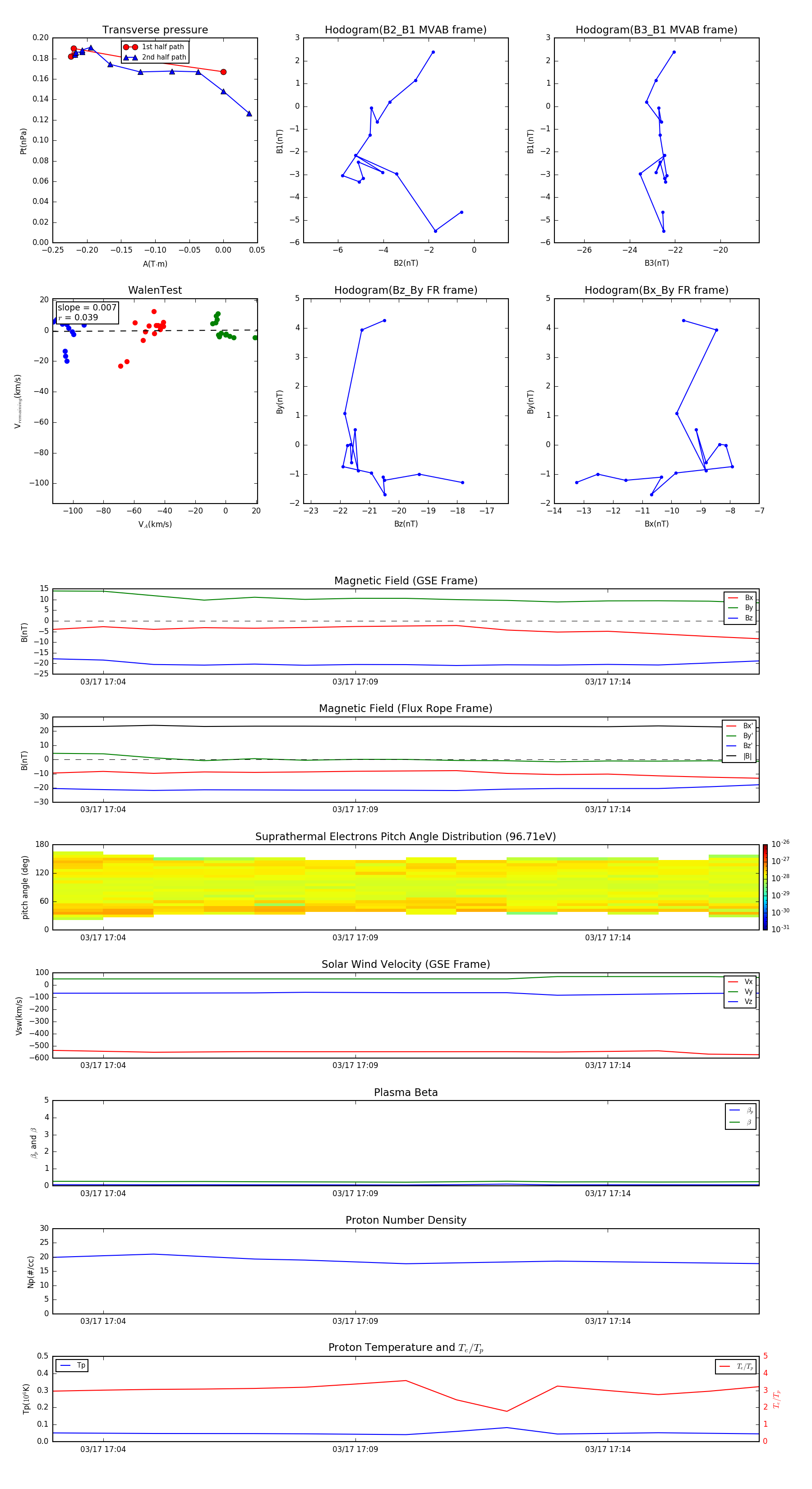Click 'Vz' legend entry in velocity plot

(741, 1001)
